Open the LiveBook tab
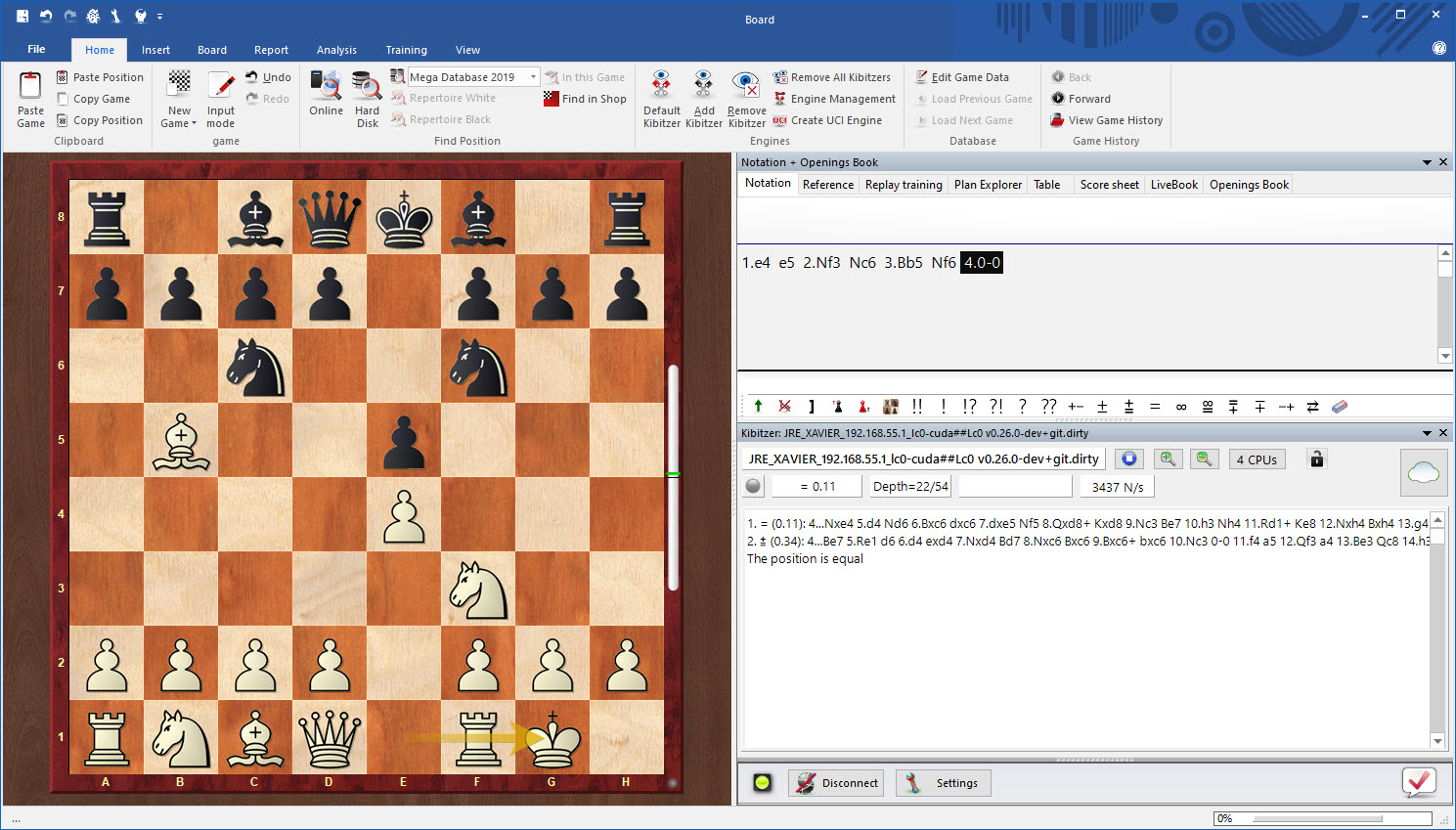The image size is (1456, 830). click(x=1173, y=185)
